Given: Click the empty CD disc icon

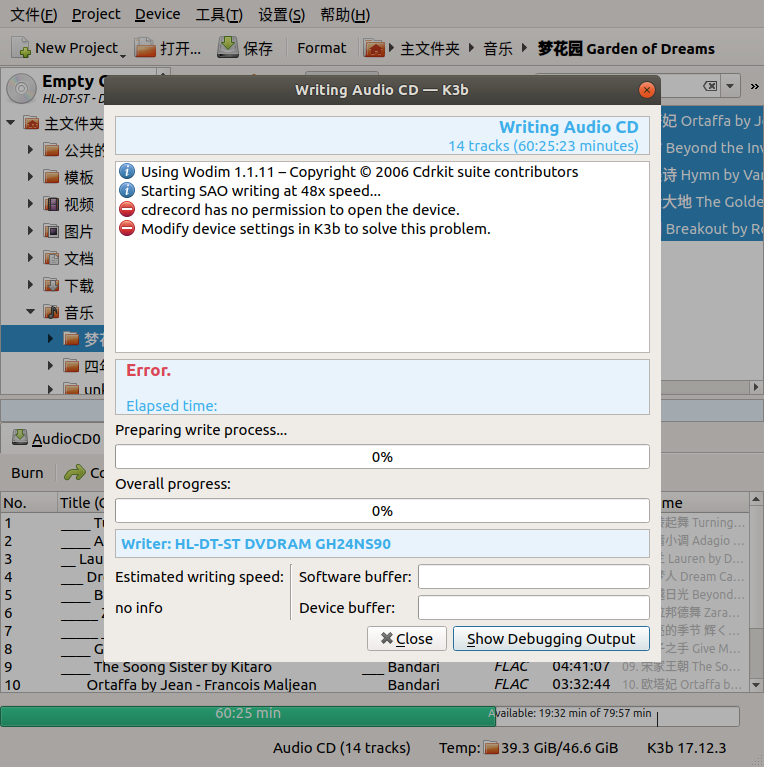Looking at the screenshot, I should [21, 89].
